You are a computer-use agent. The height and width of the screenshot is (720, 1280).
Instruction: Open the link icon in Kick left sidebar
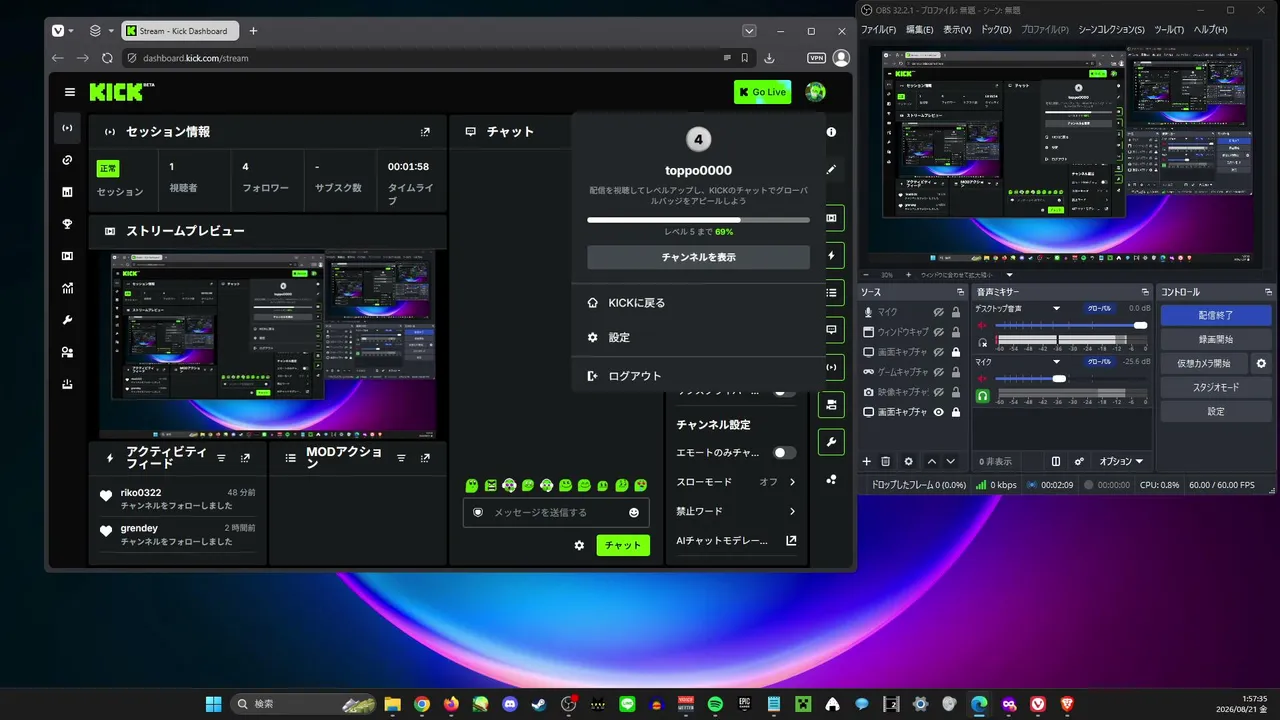[x=67, y=160]
